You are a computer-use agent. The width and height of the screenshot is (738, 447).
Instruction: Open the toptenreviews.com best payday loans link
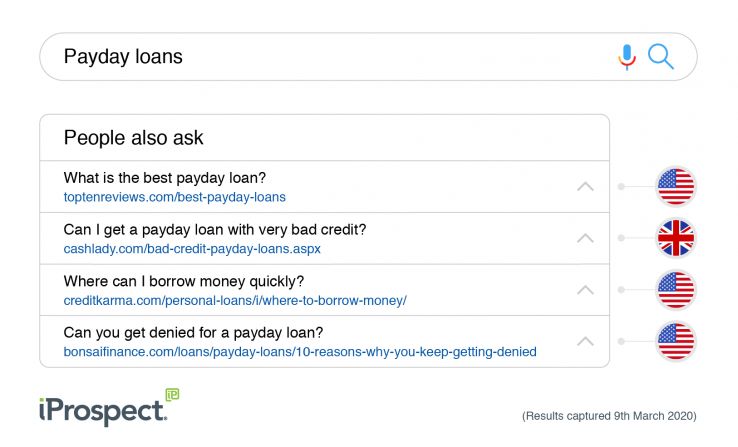[x=174, y=197]
